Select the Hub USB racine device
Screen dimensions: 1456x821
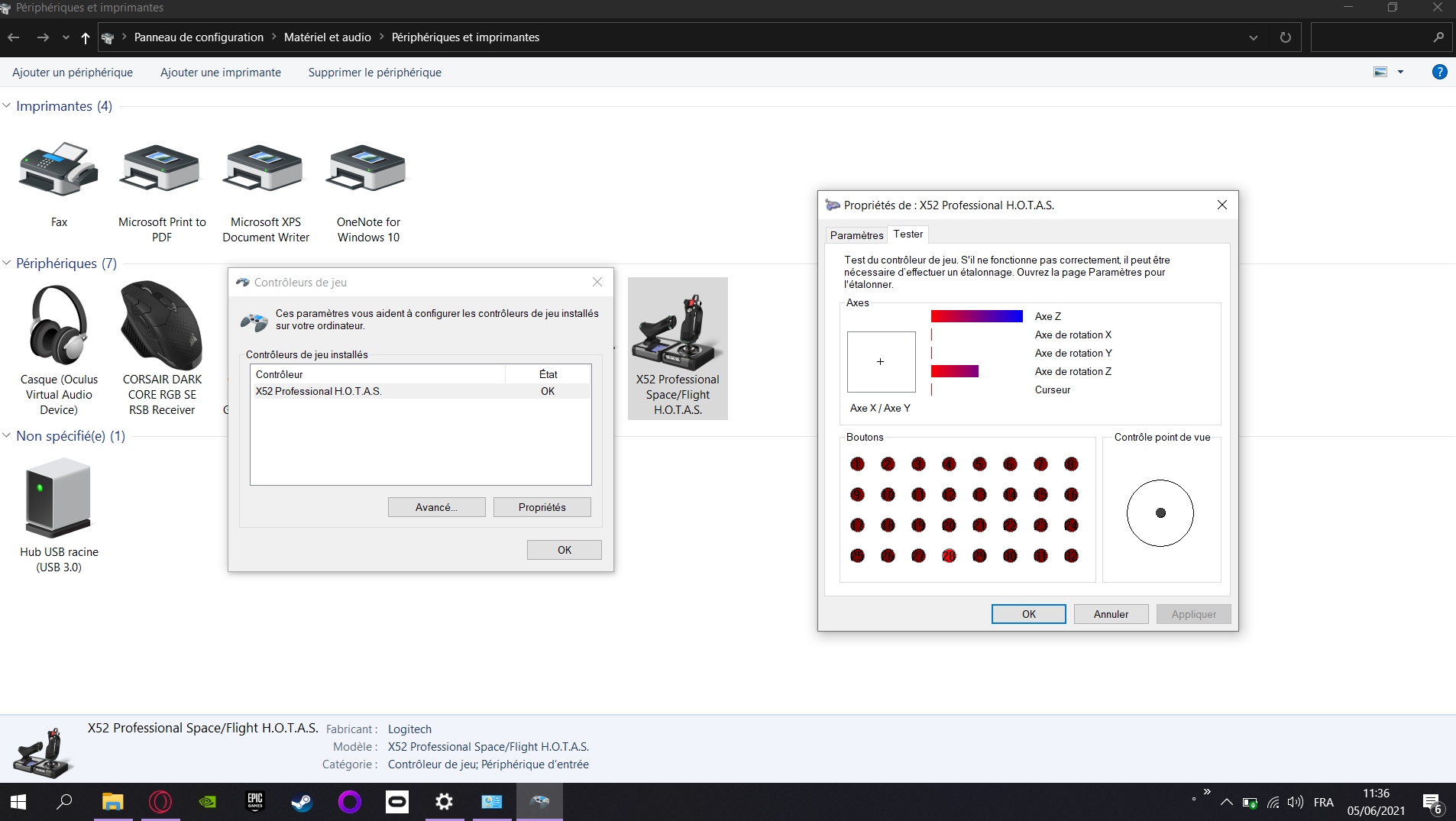click(59, 516)
